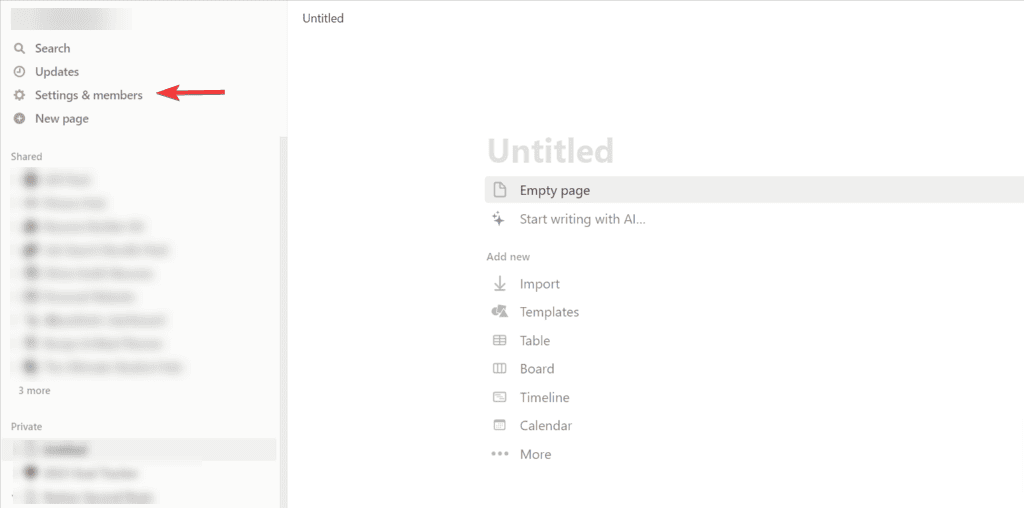Click the Untitled breadcrumb in top bar
Image resolution: width=1024 pixels, height=508 pixels.
coord(323,18)
